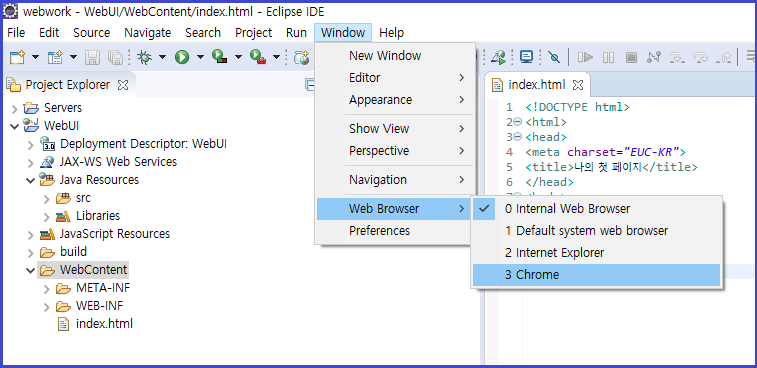The height and width of the screenshot is (368, 757).
Task: Close the Project Explorer view with its X
Action: point(123,85)
